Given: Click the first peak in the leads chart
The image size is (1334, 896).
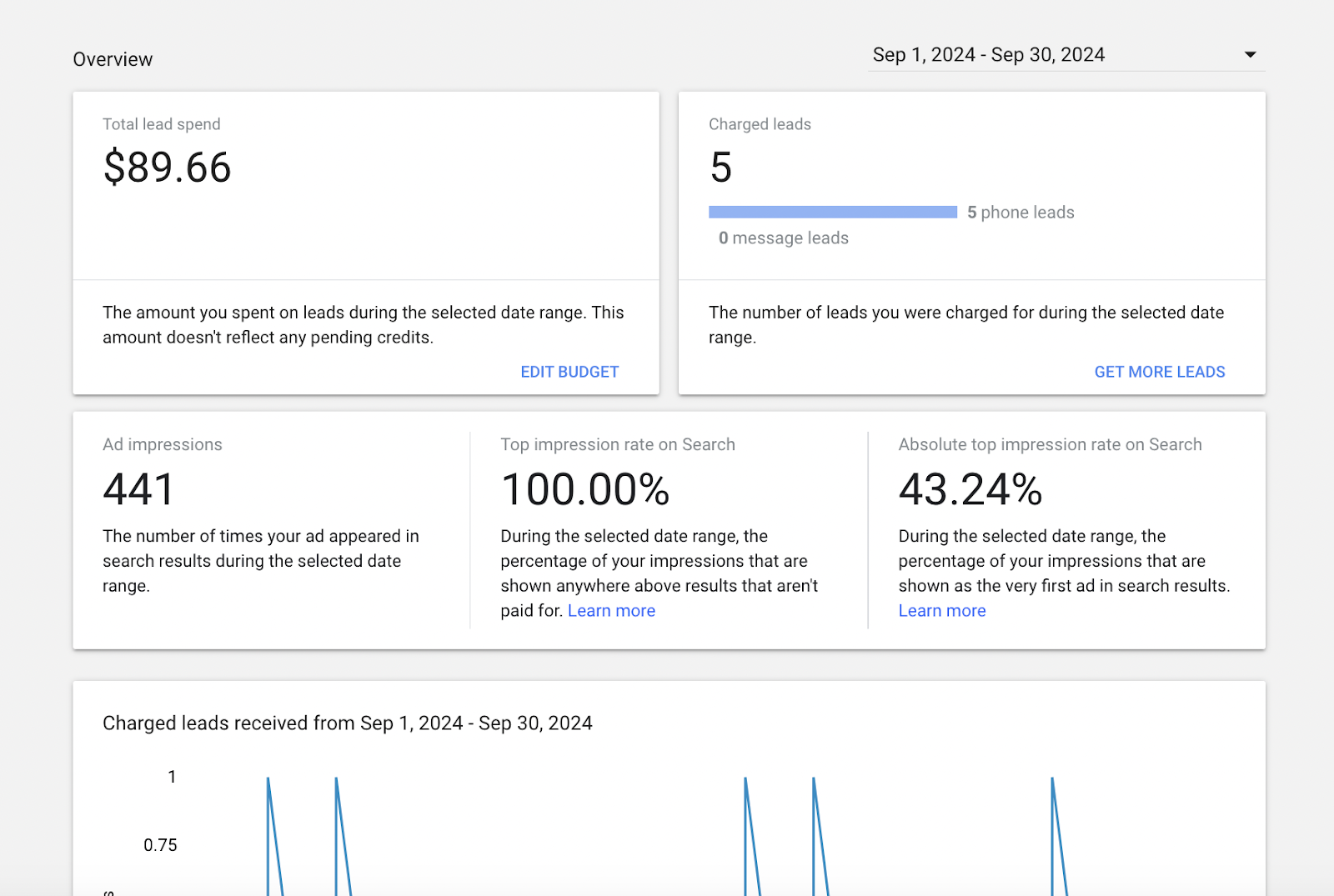Looking at the screenshot, I should (268, 778).
